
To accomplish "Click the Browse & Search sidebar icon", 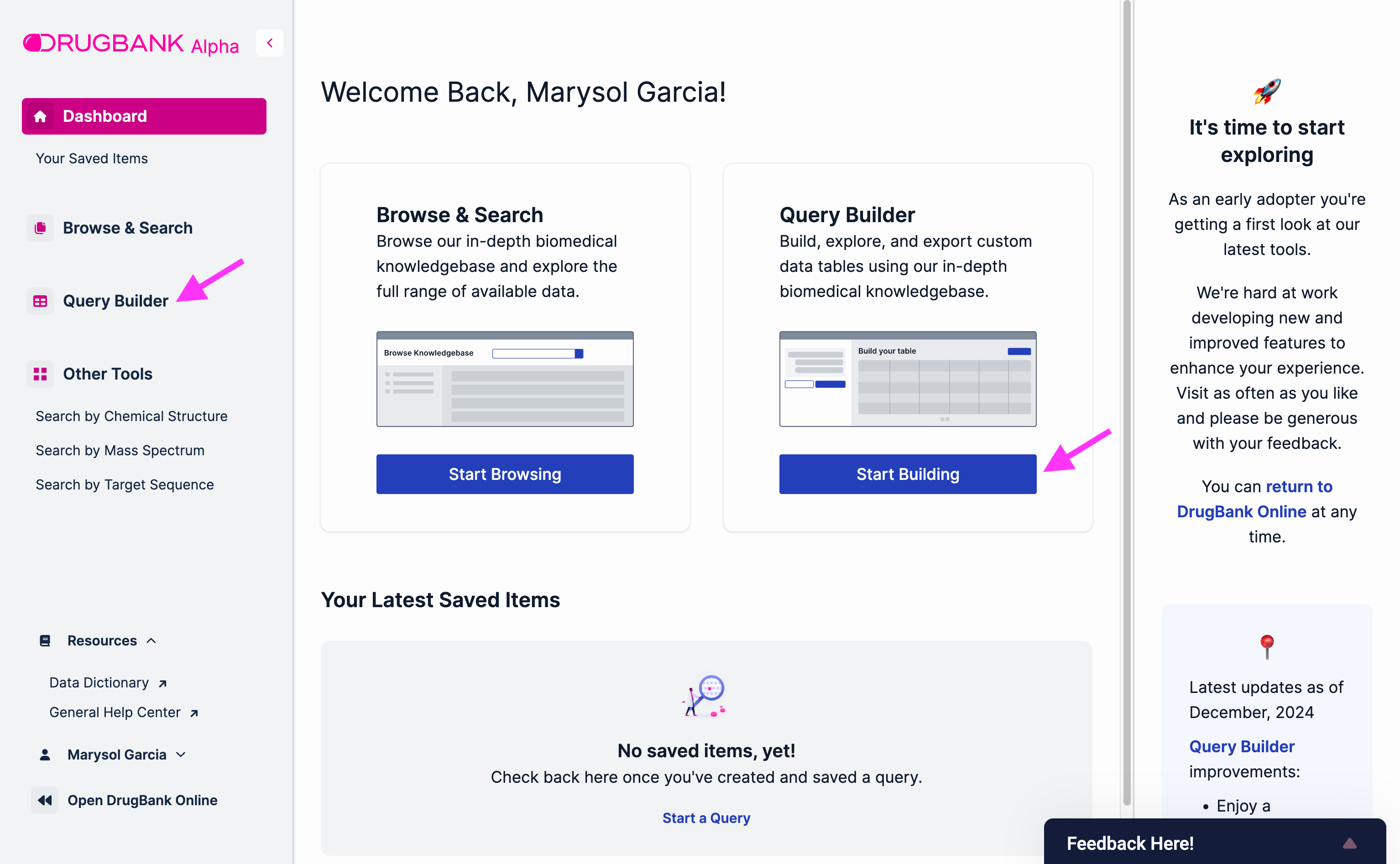I will pos(40,228).
